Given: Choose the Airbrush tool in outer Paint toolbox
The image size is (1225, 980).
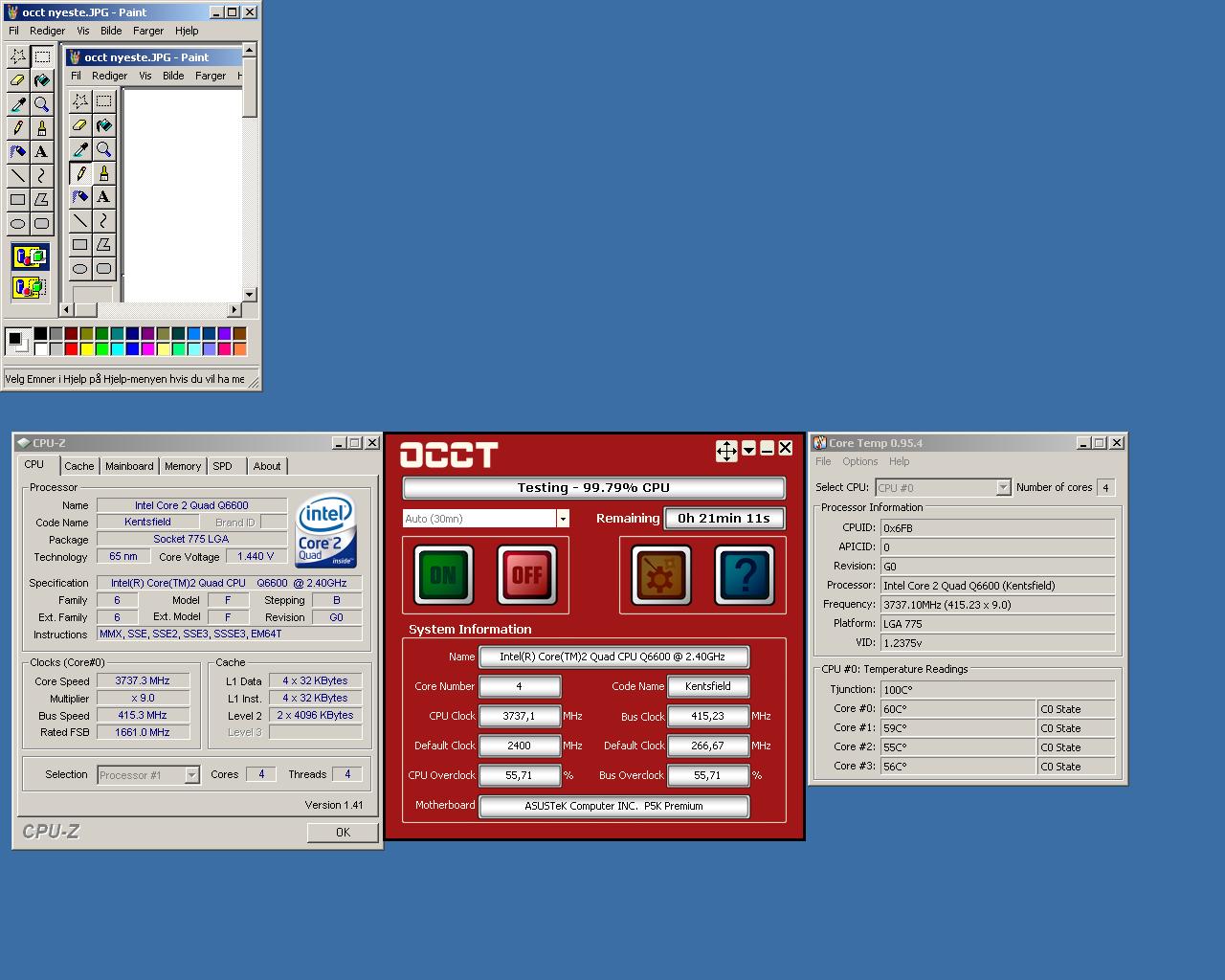Looking at the screenshot, I should (17, 151).
